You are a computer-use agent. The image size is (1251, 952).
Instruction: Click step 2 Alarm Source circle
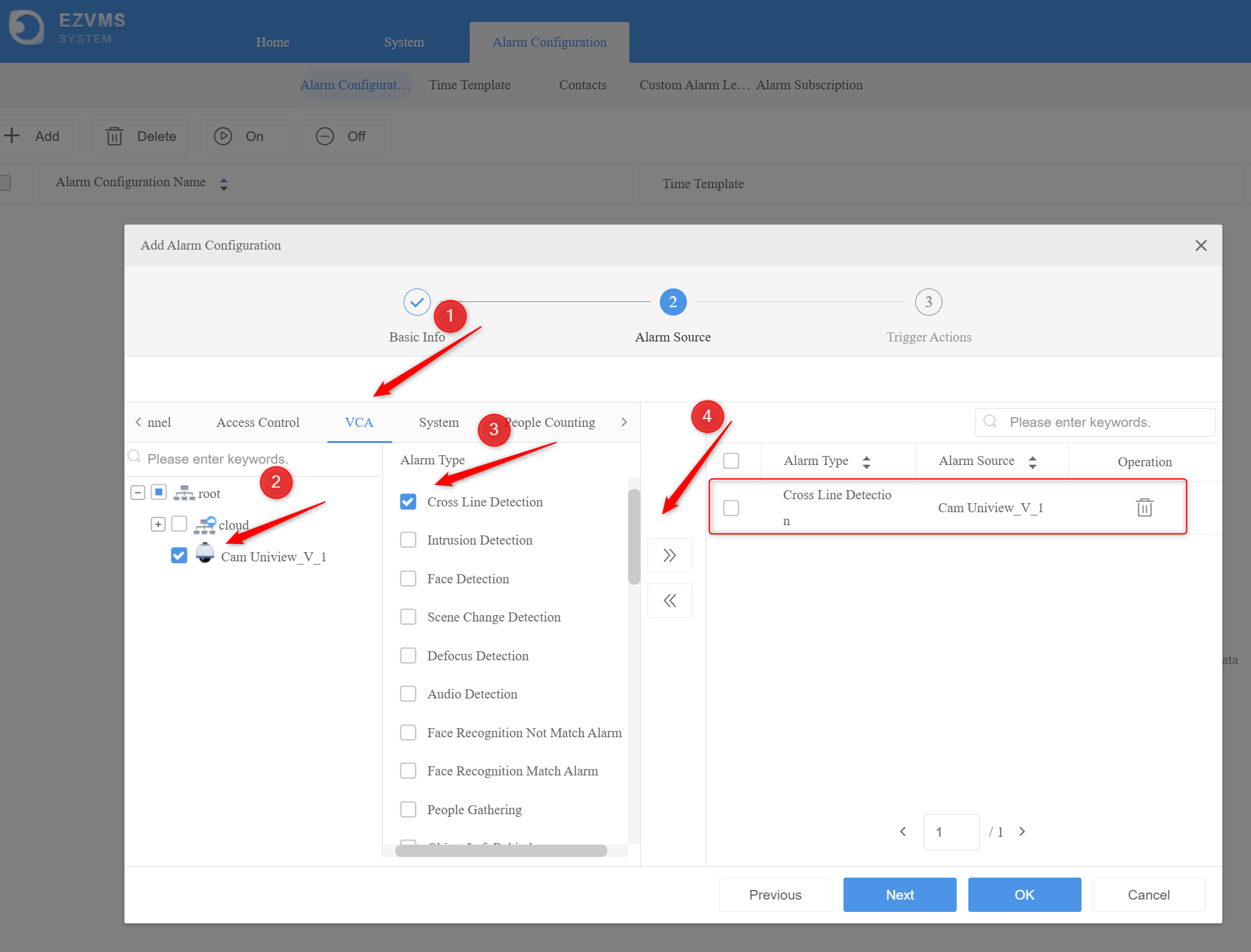(673, 302)
